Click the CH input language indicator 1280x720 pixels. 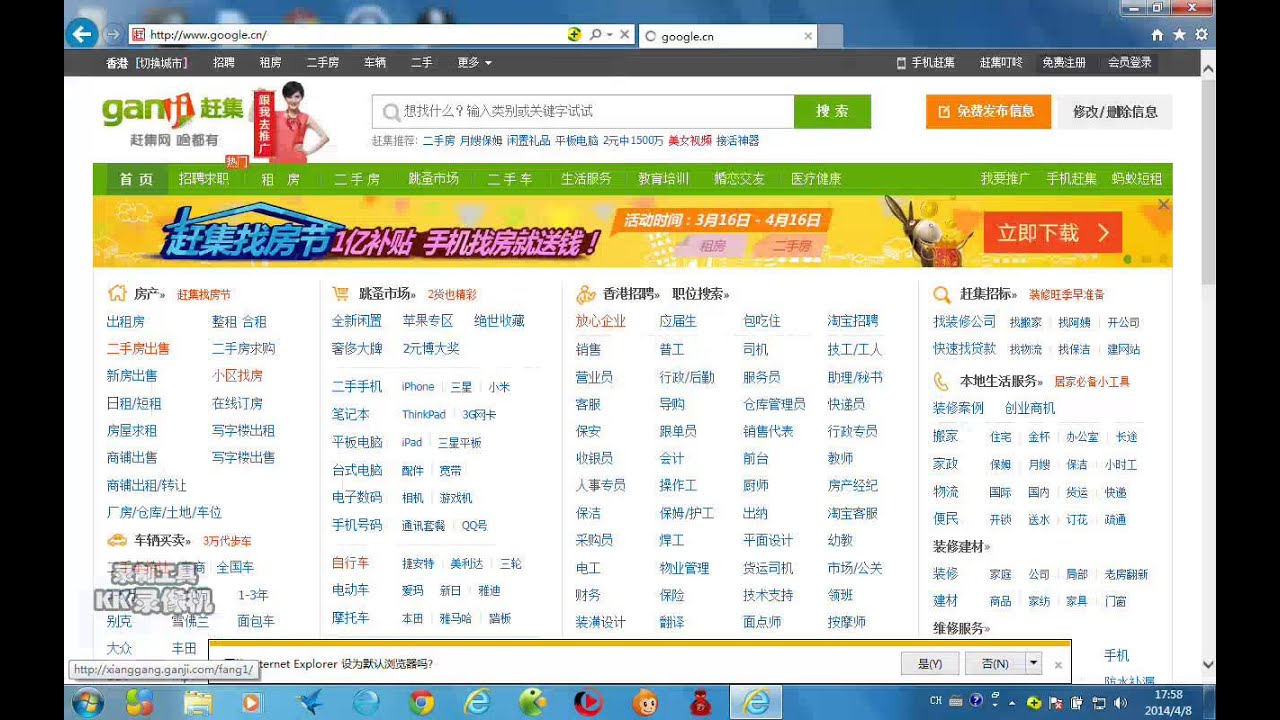click(936, 701)
